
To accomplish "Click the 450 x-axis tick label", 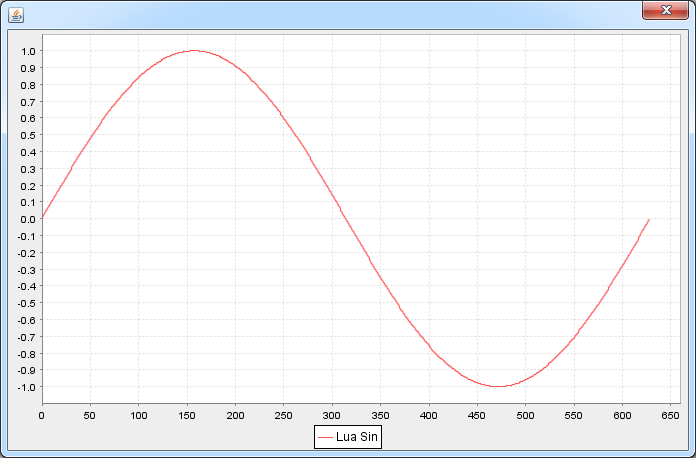I will [477, 416].
